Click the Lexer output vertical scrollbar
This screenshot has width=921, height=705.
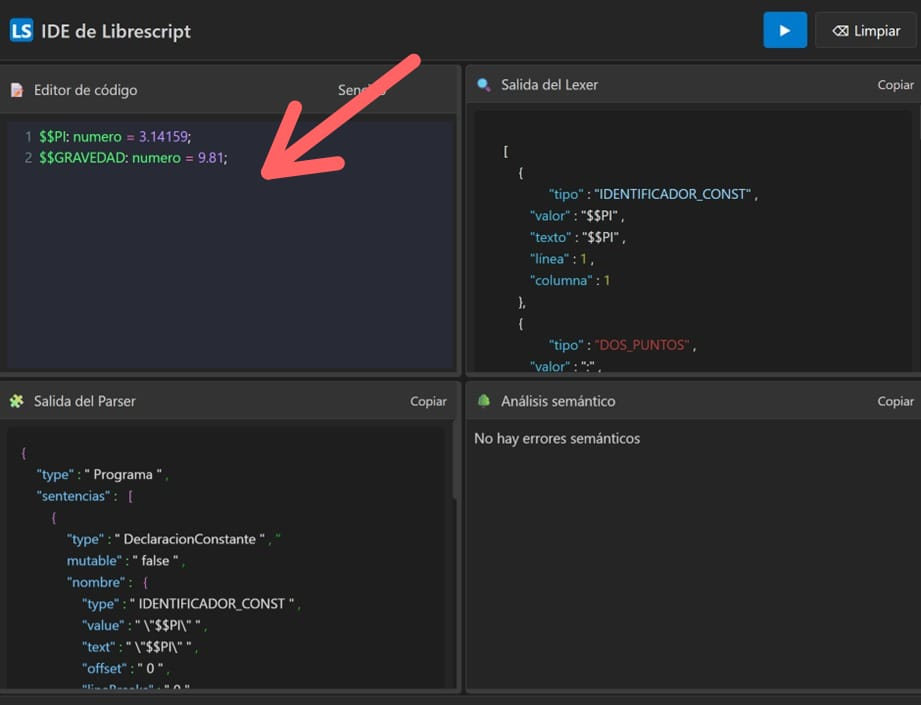click(919, 120)
